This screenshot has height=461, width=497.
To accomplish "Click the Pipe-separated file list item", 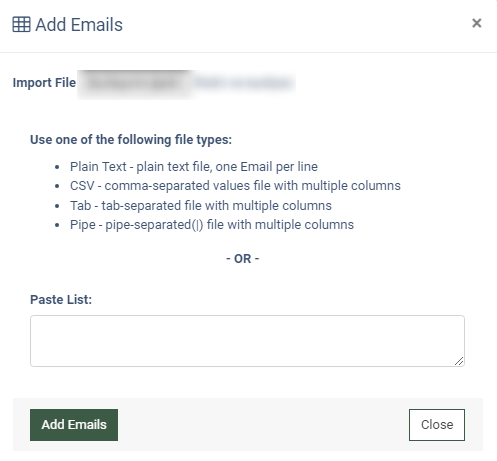I will pyautogui.click(x=212, y=225).
